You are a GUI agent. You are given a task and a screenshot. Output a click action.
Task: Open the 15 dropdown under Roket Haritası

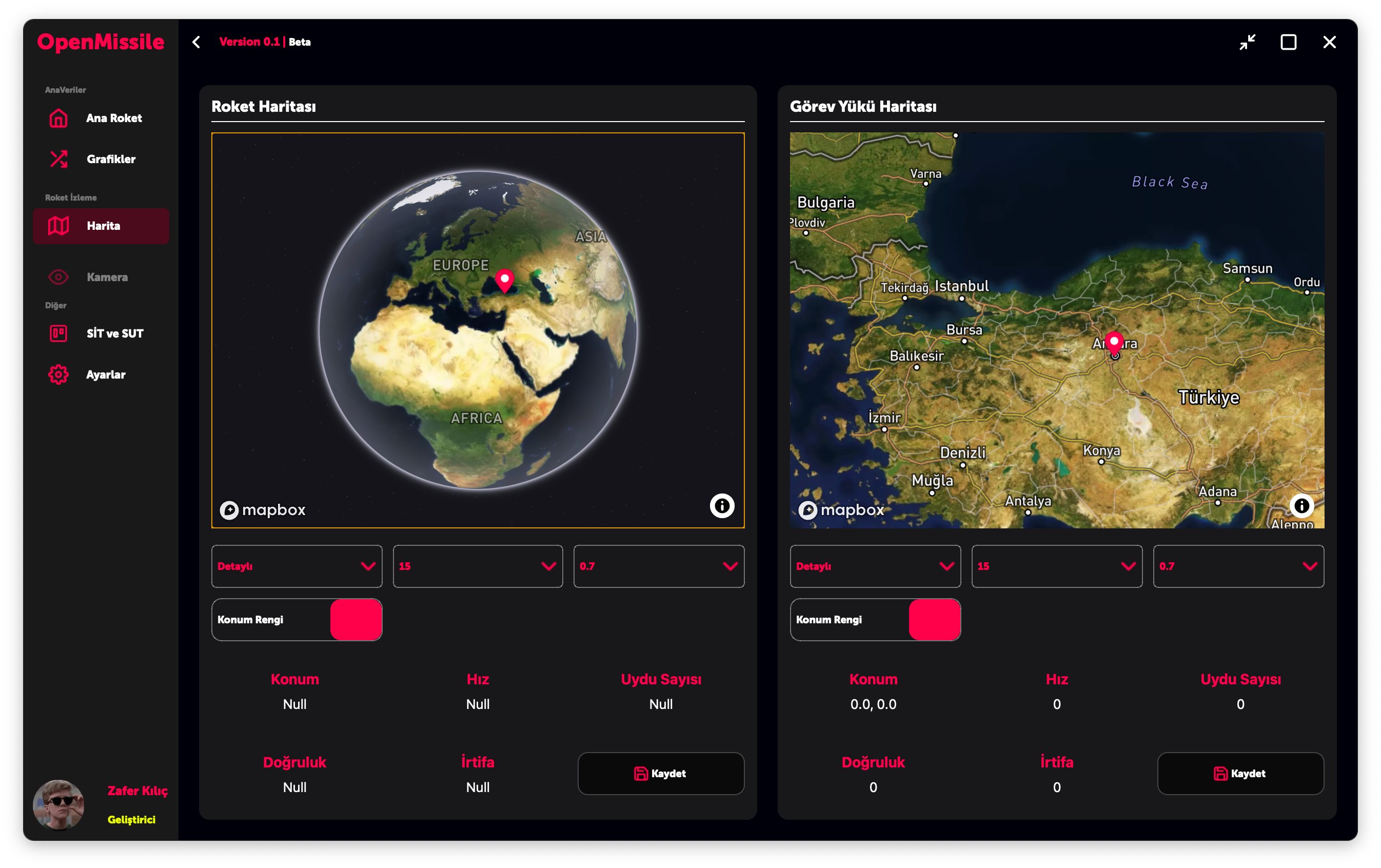pyautogui.click(x=477, y=566)
